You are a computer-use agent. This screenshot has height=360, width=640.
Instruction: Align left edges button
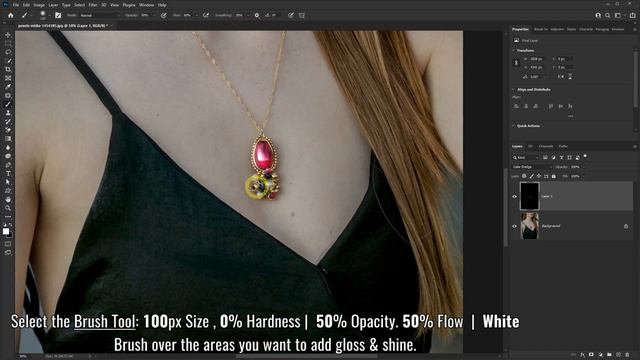click(516, 106)
